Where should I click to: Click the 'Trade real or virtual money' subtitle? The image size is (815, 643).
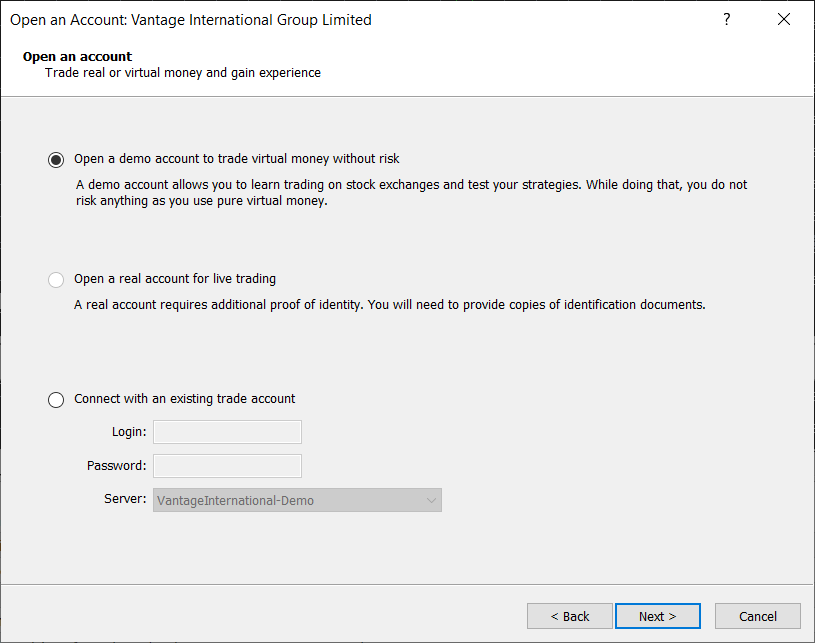[183, 73]
